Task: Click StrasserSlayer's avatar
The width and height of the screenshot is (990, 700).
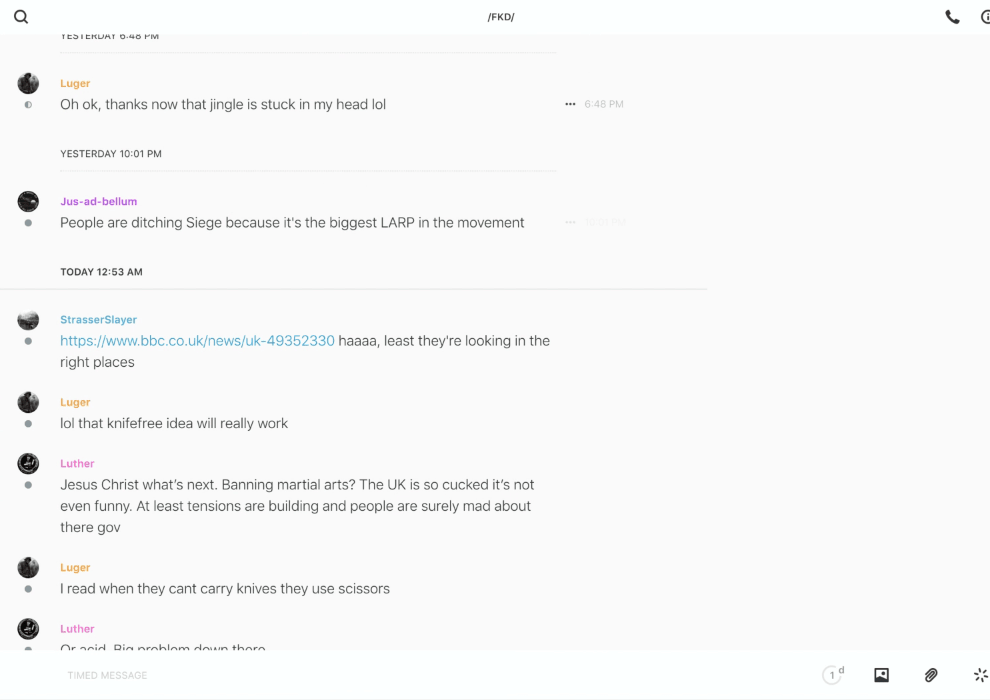Action: click(x=28, y=320)
